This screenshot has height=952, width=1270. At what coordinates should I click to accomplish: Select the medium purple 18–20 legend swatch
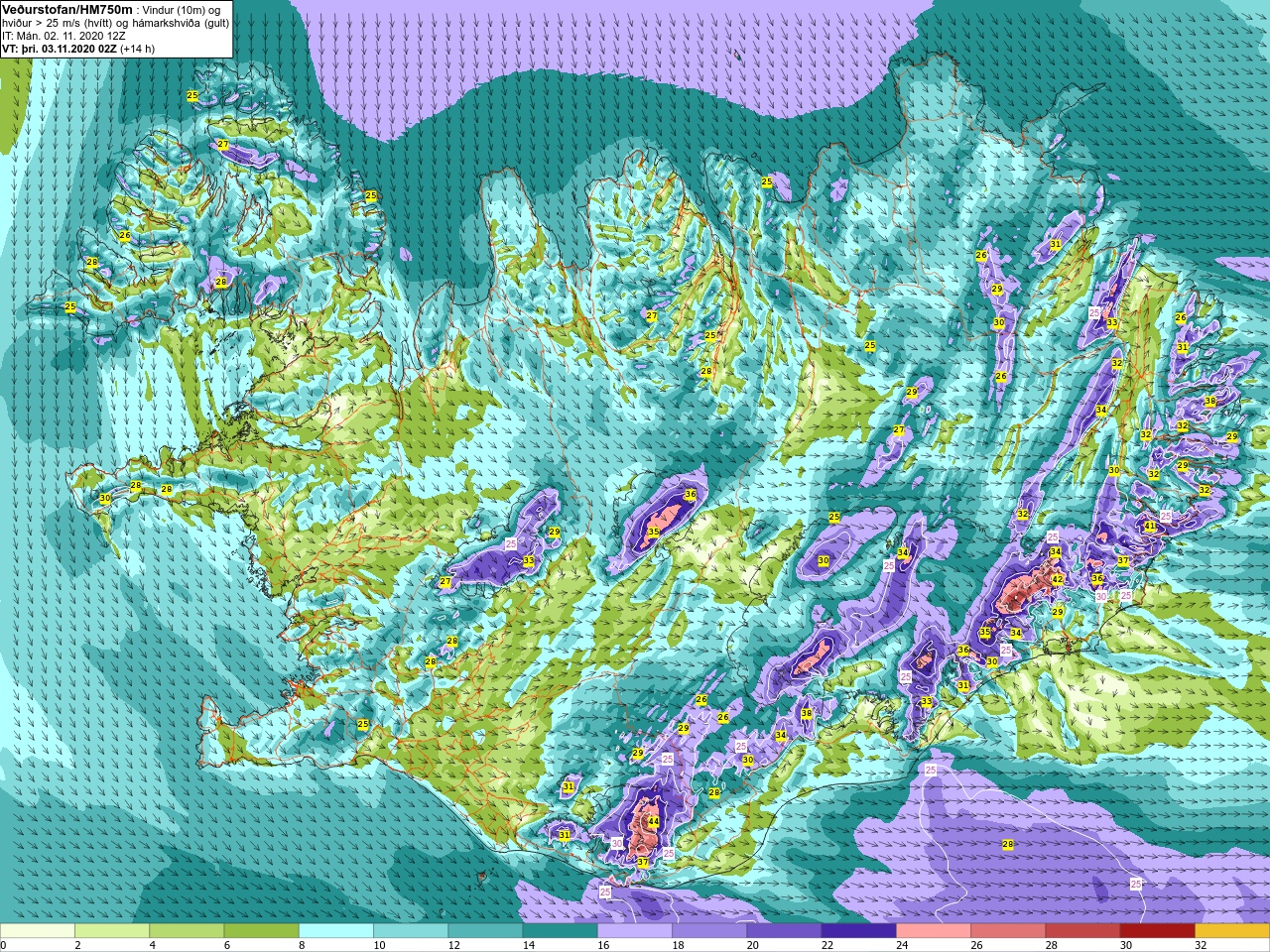pyautogui.click(x=709, y=931)
